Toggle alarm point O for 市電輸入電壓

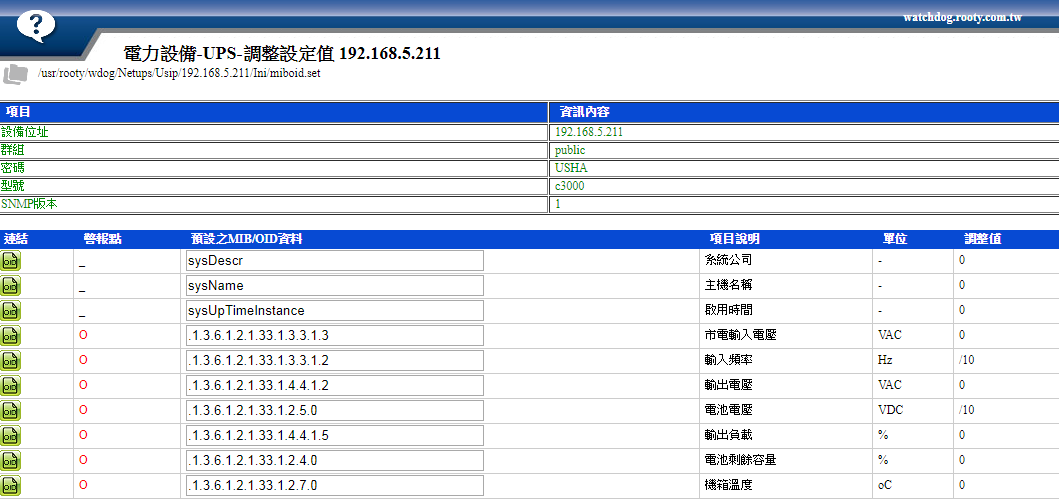click(83, 335)
